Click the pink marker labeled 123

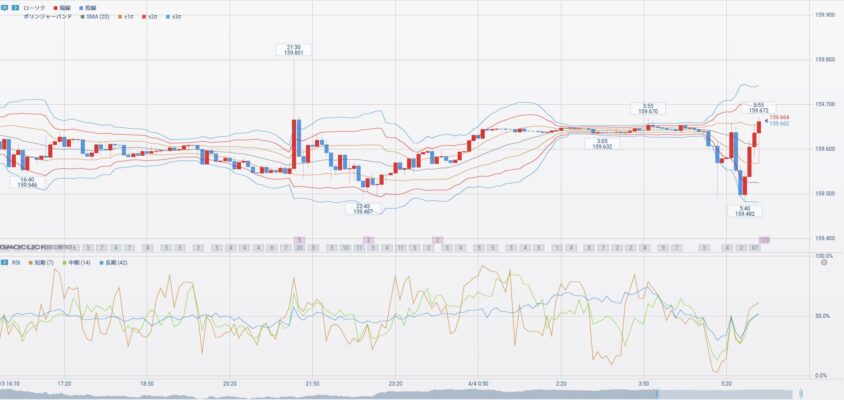click(764, 240)
